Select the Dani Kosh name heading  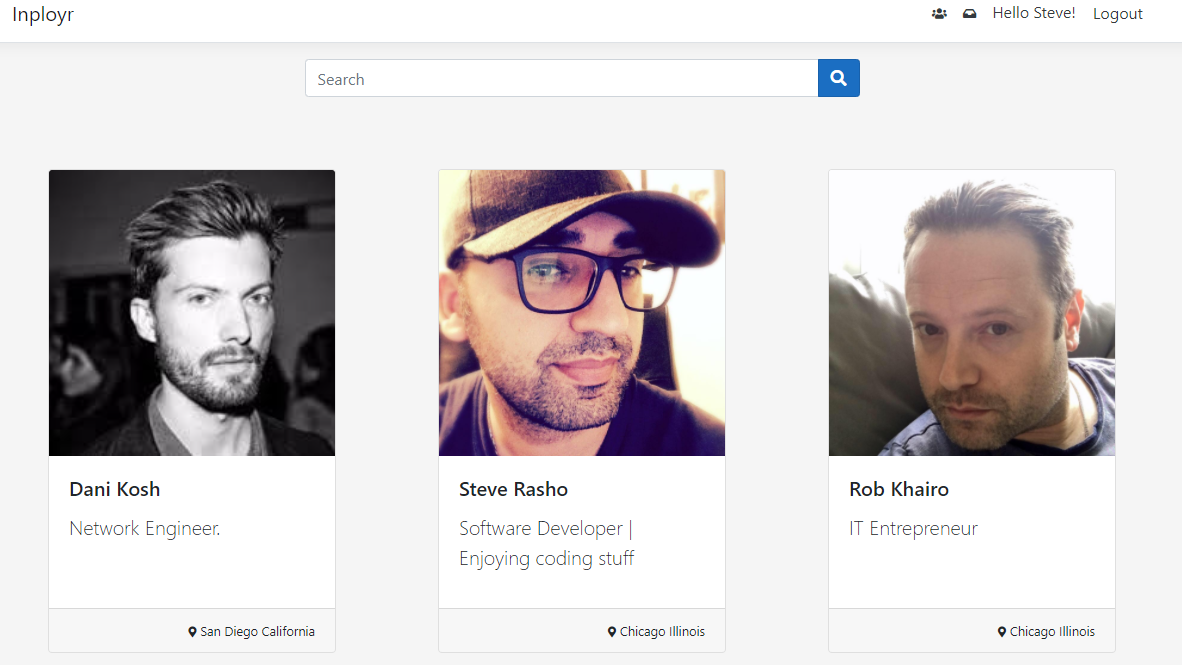pos(115,489)
